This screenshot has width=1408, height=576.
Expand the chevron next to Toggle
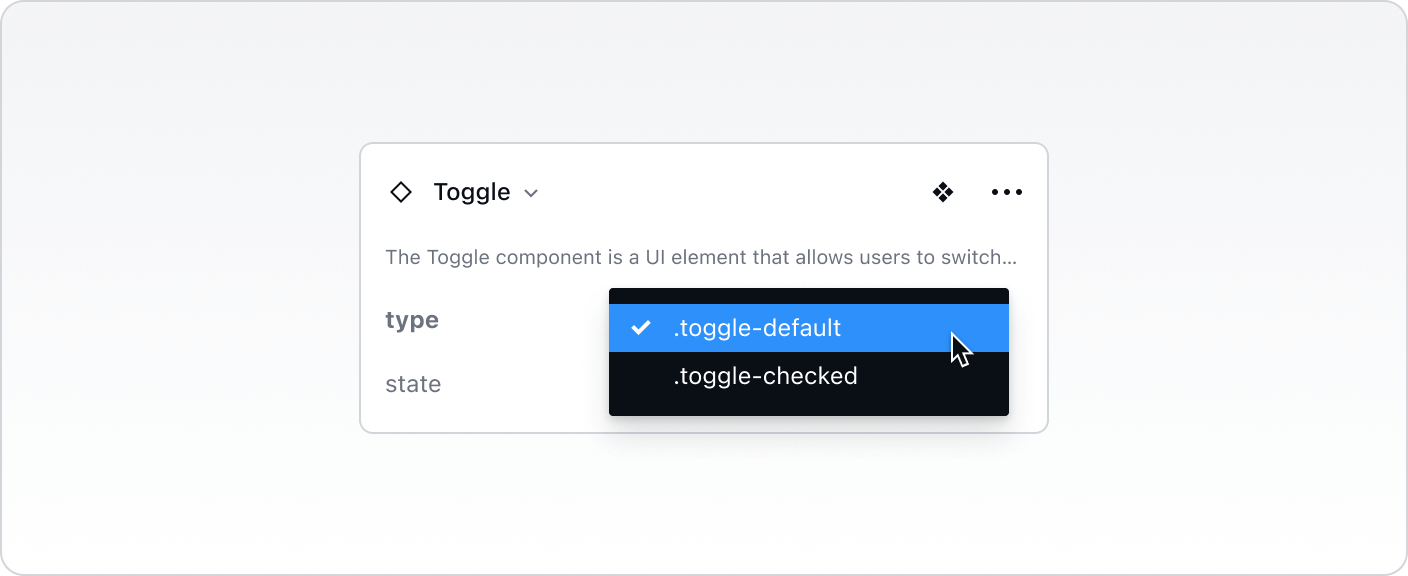click(532, 193)
